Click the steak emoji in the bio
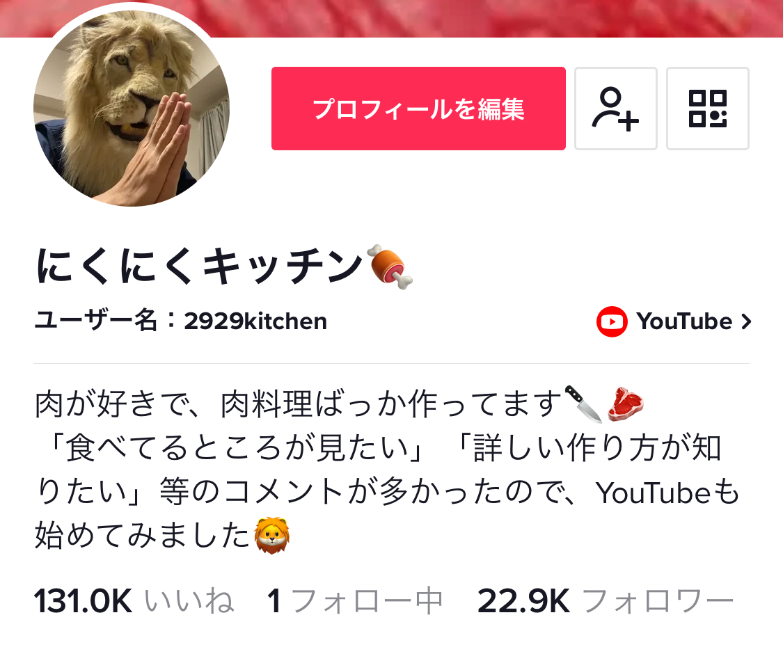Image resolution: width=783 pixels, height=670 pixels. pos(625,404)
